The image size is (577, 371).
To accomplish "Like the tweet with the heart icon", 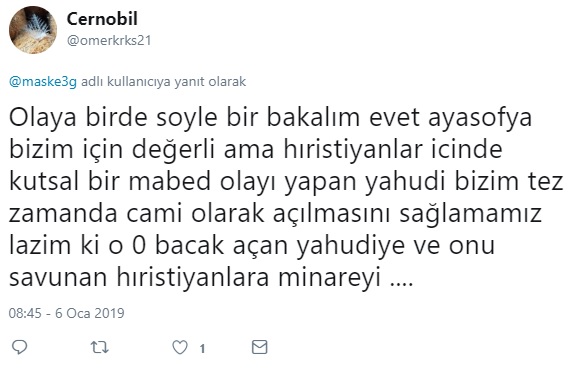I will [180, 347].
